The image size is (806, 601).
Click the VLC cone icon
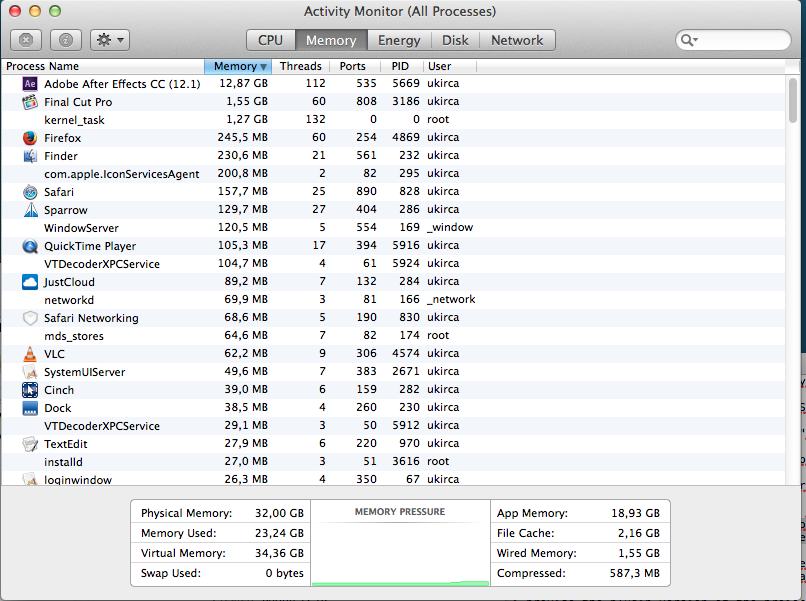(30, 354)
